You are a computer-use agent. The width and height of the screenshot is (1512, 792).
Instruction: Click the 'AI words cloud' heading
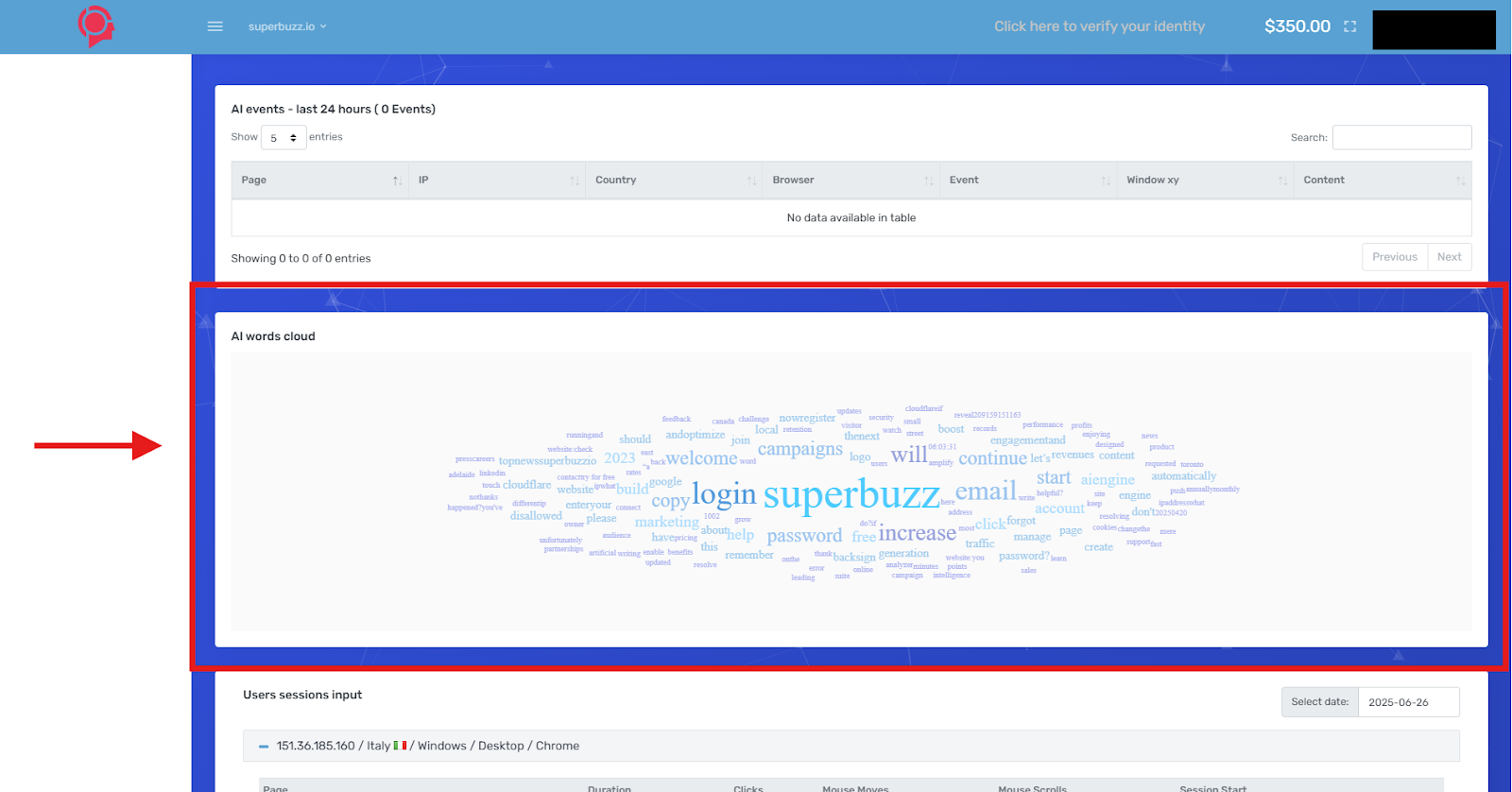pyautogui.click(x=273, y=336)
